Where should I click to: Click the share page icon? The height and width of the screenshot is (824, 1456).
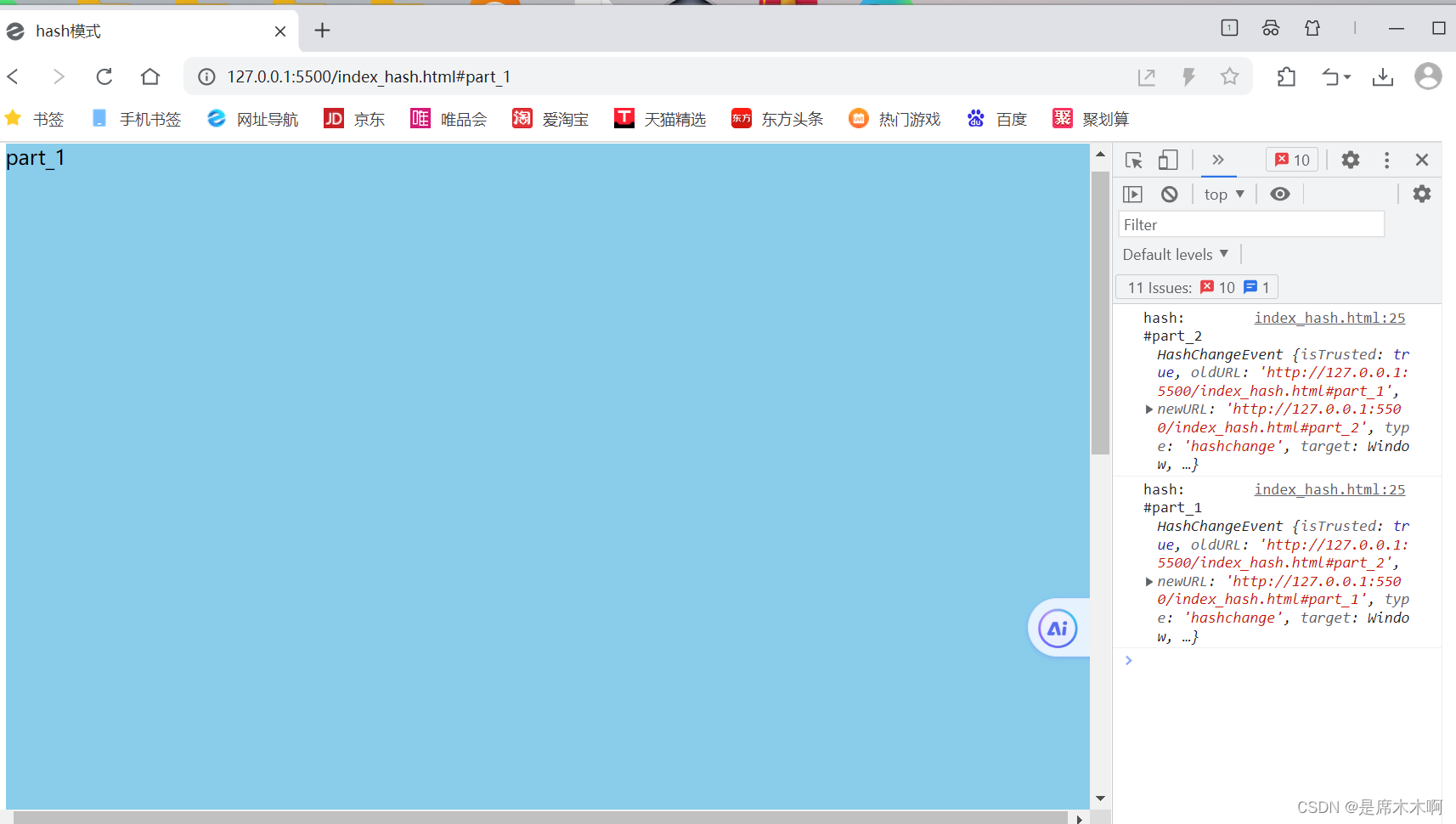1147,77
